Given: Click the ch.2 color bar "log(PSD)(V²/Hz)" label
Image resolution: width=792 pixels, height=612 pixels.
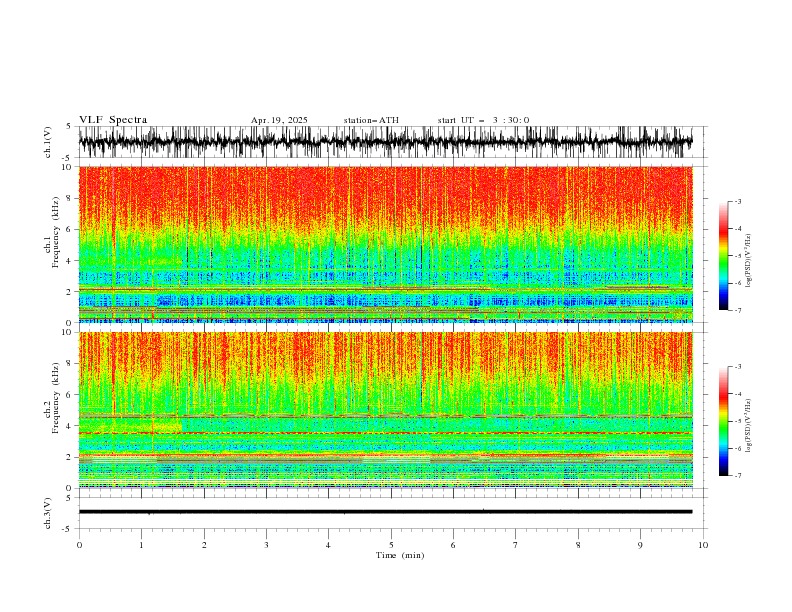Looking at the screenshot, I should pos(749,426).
